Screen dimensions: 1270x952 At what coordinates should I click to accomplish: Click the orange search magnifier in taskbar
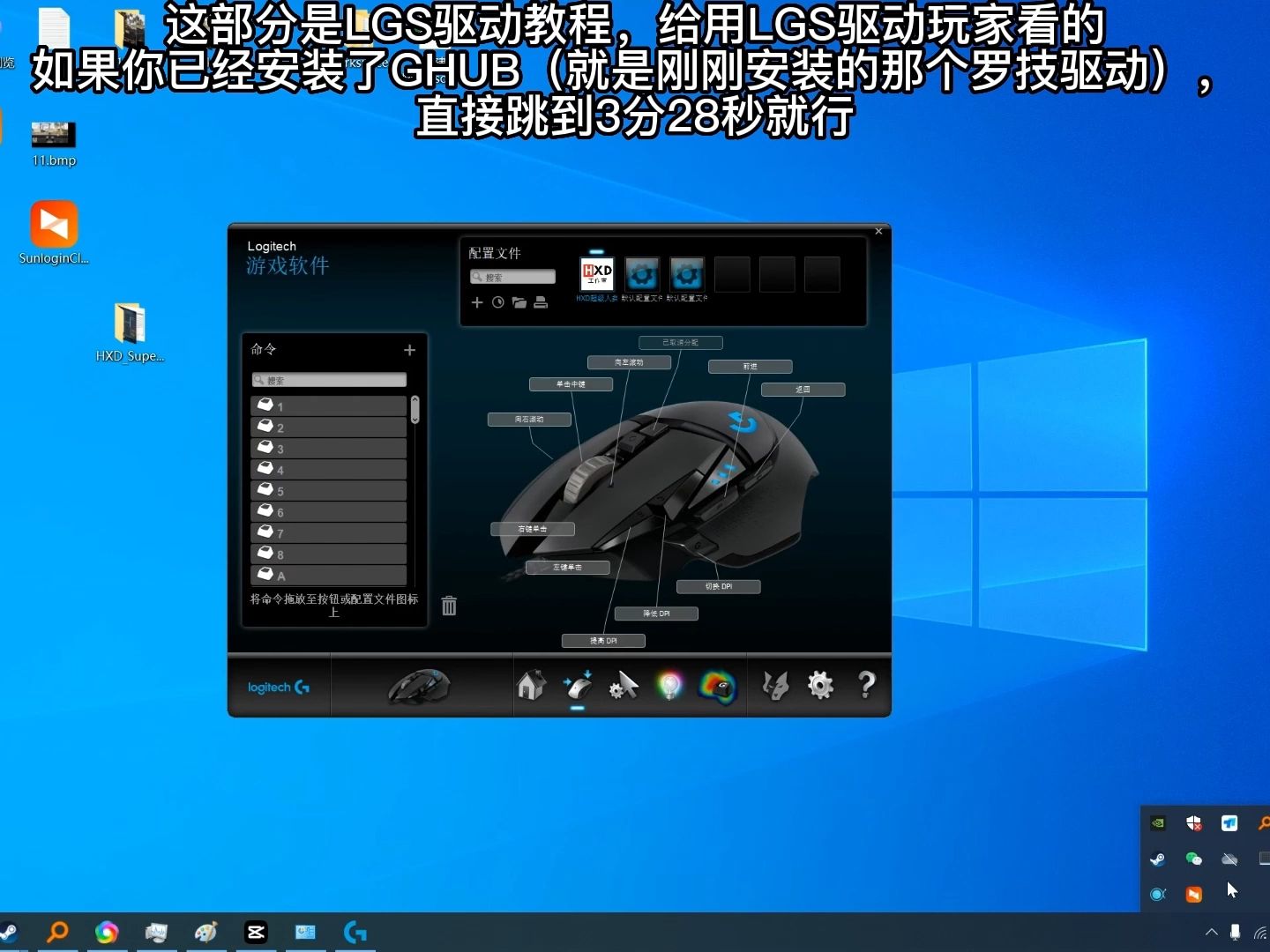point(57,932)
